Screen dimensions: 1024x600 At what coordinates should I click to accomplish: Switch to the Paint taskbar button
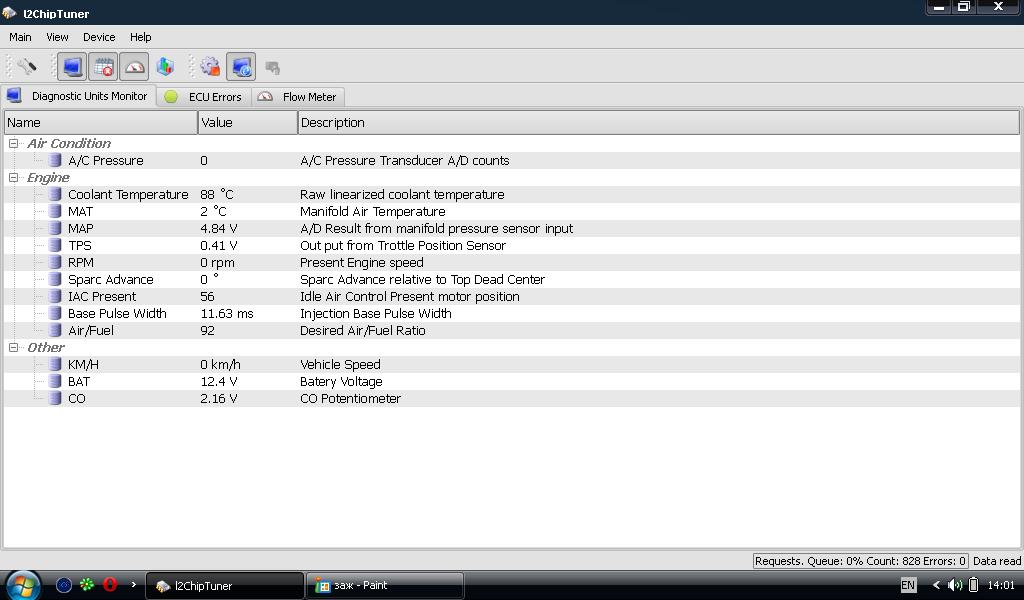coord(385,586)
